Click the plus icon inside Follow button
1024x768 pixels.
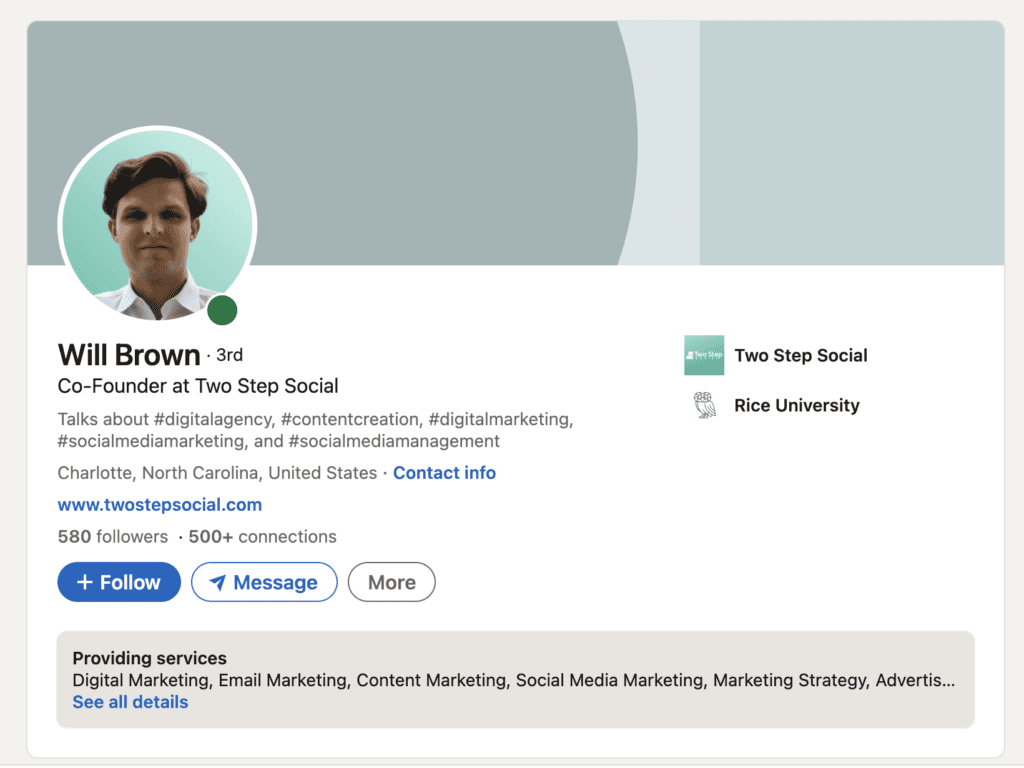point(85,582)
